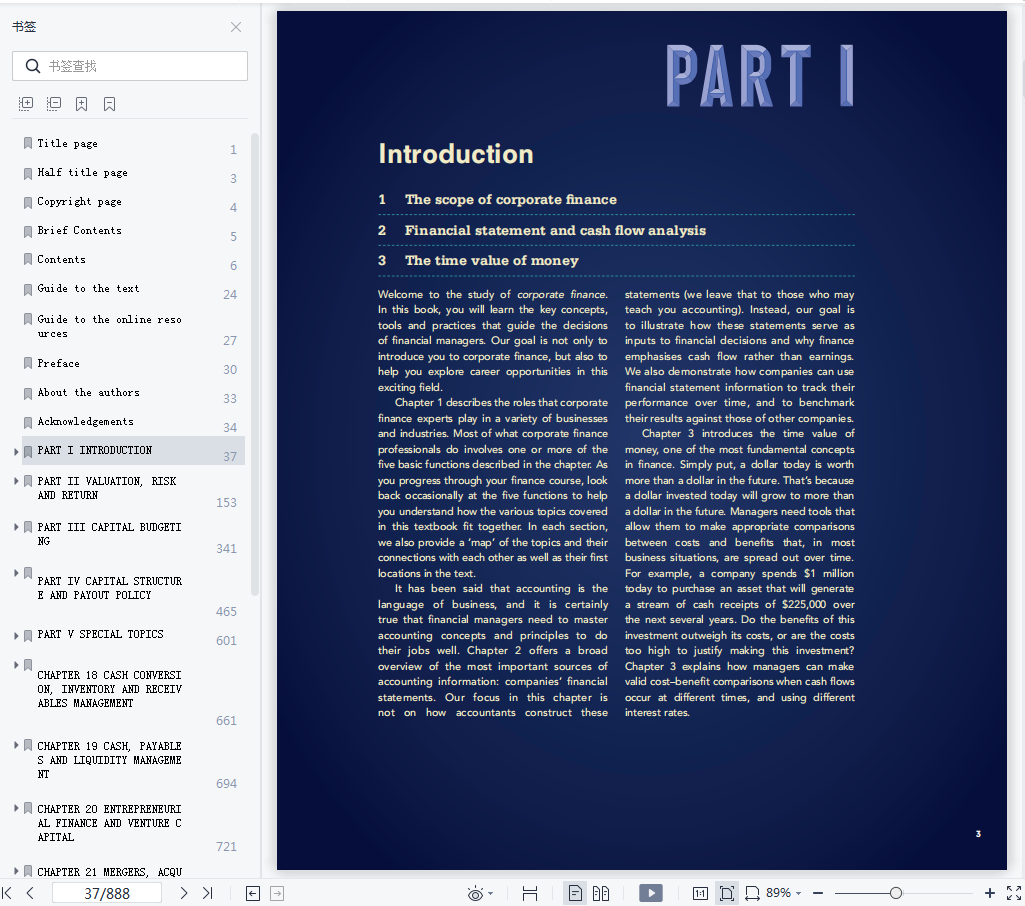Zoom out with minus button
1025x906 pixels.
pyautogui.click(x=818, y=893)
